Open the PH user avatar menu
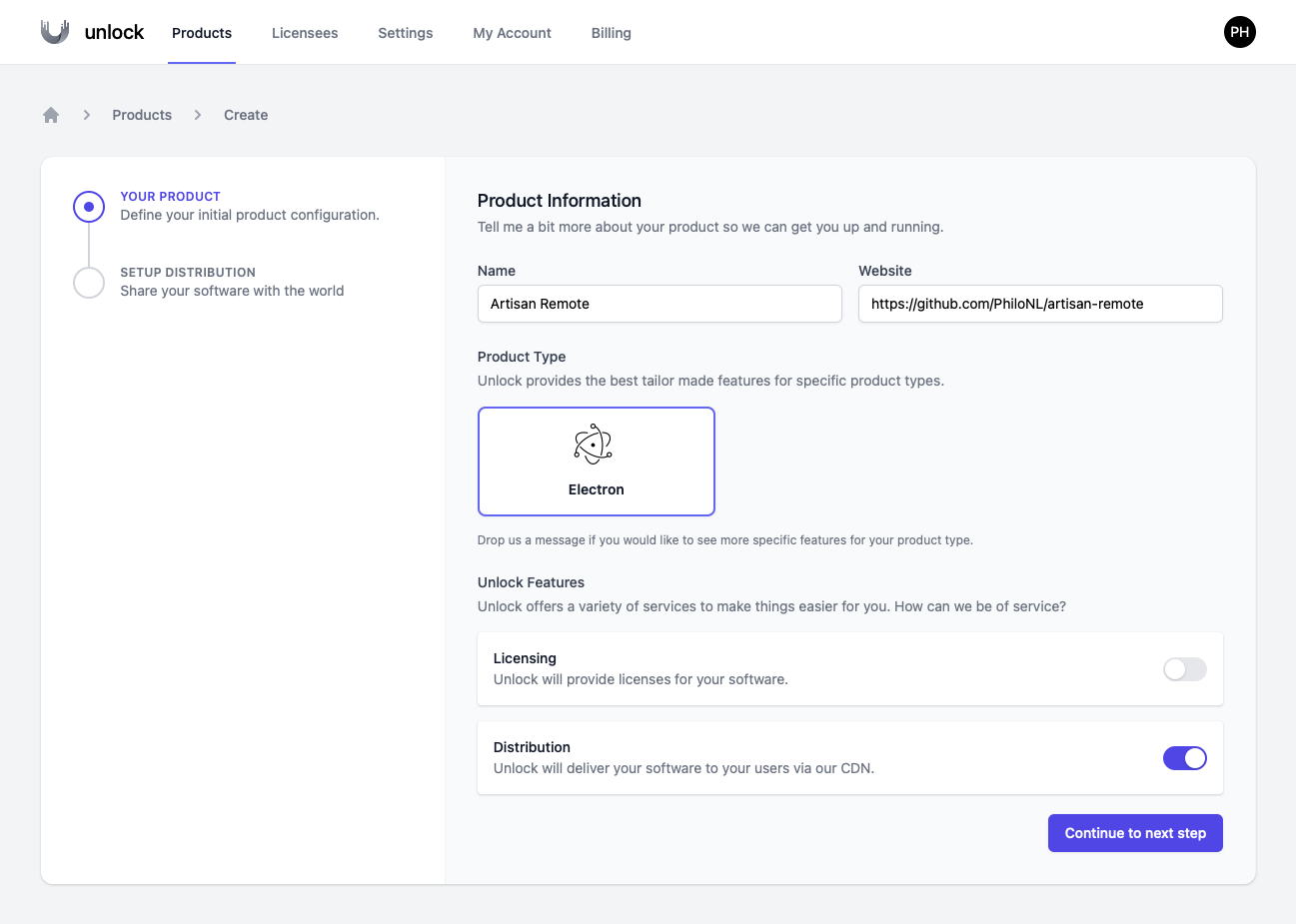The height and width of the screenshot is (924, 1296). 1239,32
